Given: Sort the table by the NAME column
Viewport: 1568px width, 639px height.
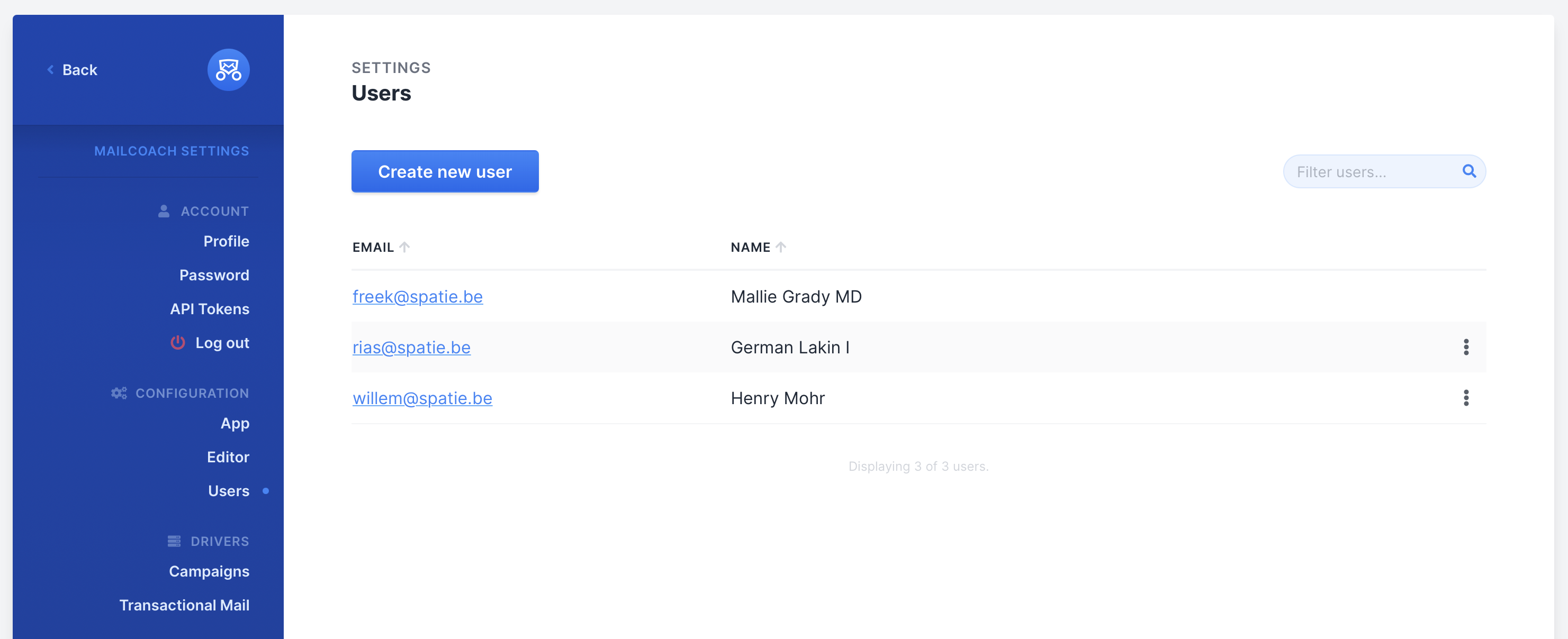Looking at the screenshot, I should coord(758,247).
